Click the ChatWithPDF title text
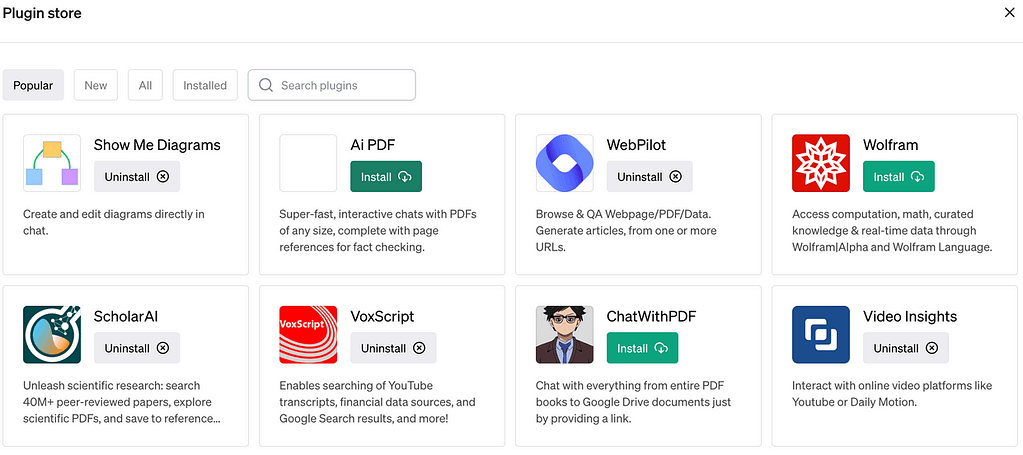This screenshot has height=455, width=1023. (652, 317)
